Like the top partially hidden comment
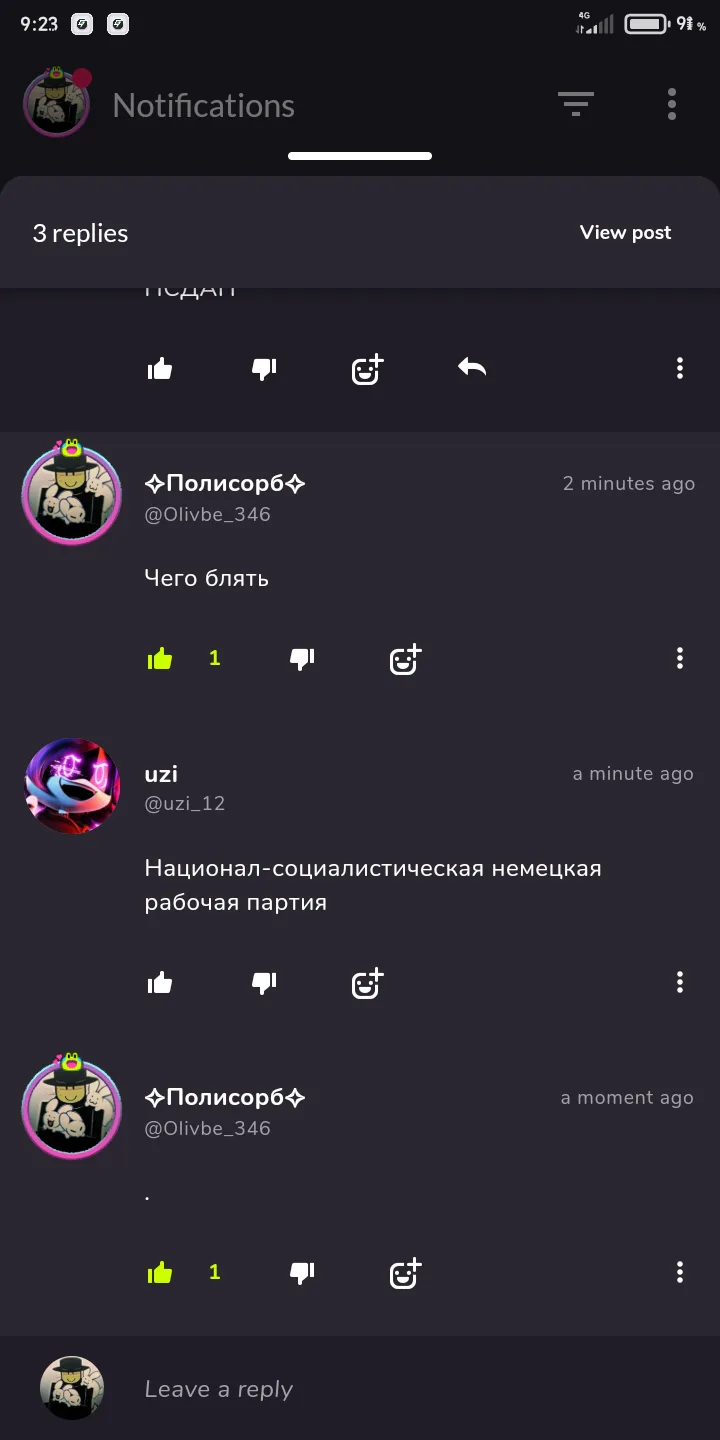 point(160,369)
